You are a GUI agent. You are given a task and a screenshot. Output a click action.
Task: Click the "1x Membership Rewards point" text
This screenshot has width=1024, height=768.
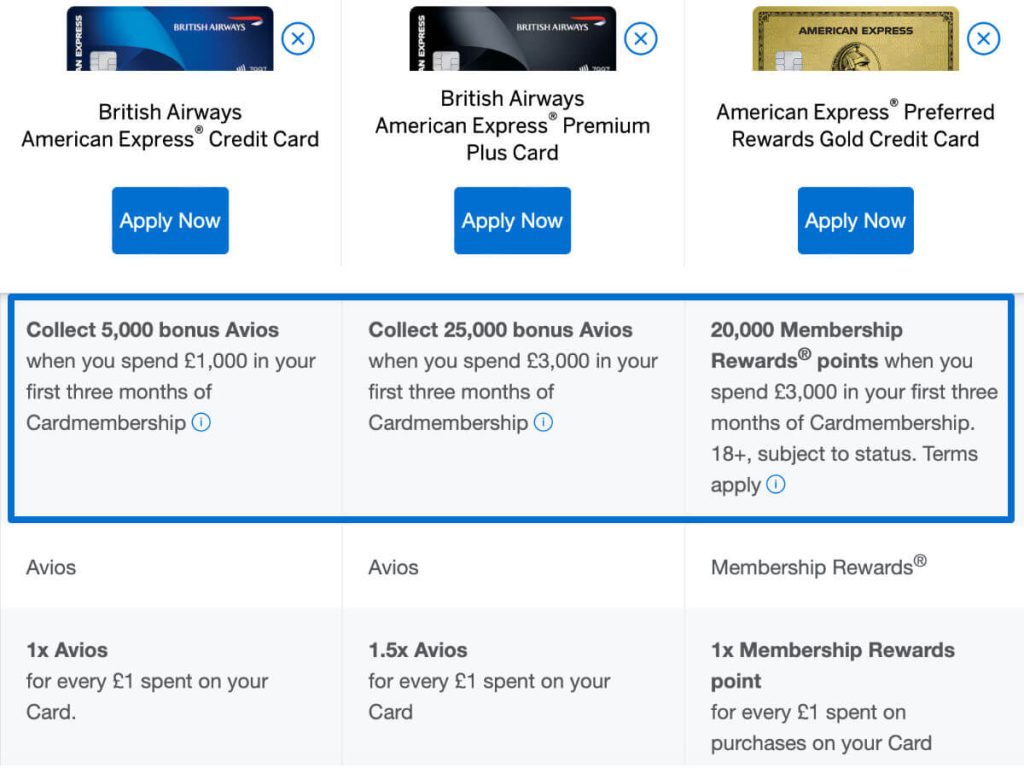tap(832, 665)
